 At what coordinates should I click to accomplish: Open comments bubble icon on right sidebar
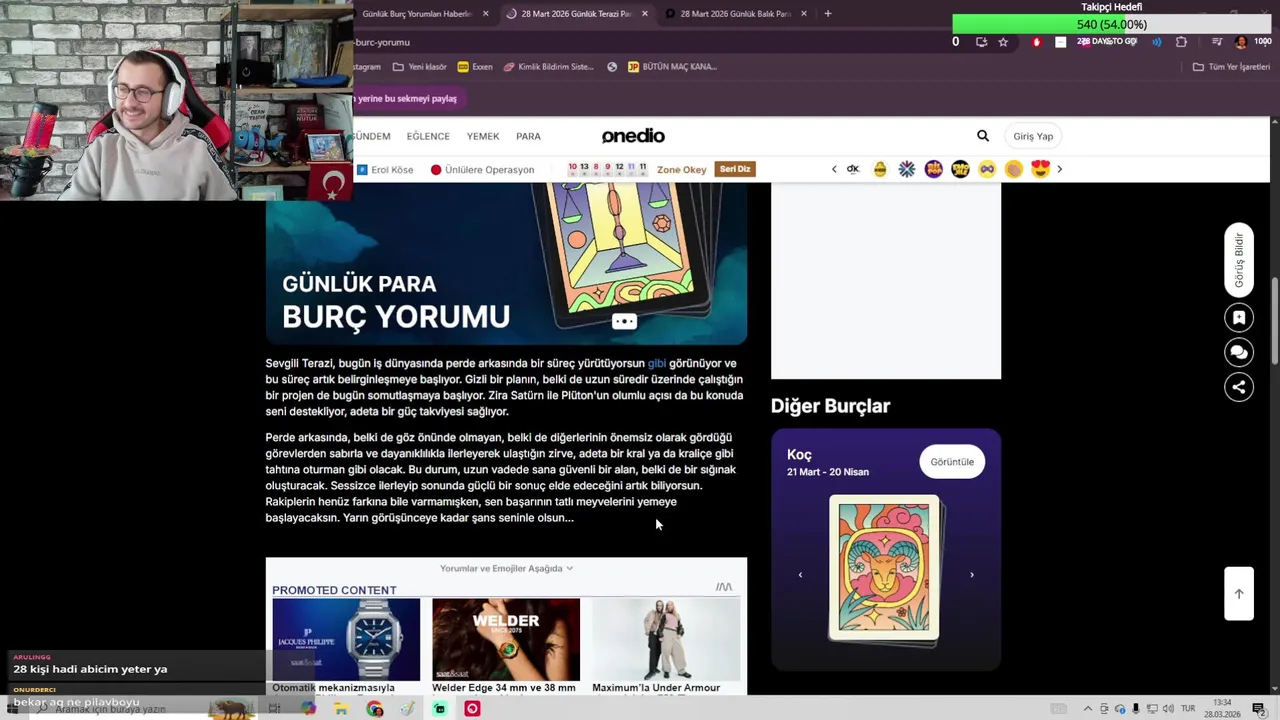click(1239, 352)
